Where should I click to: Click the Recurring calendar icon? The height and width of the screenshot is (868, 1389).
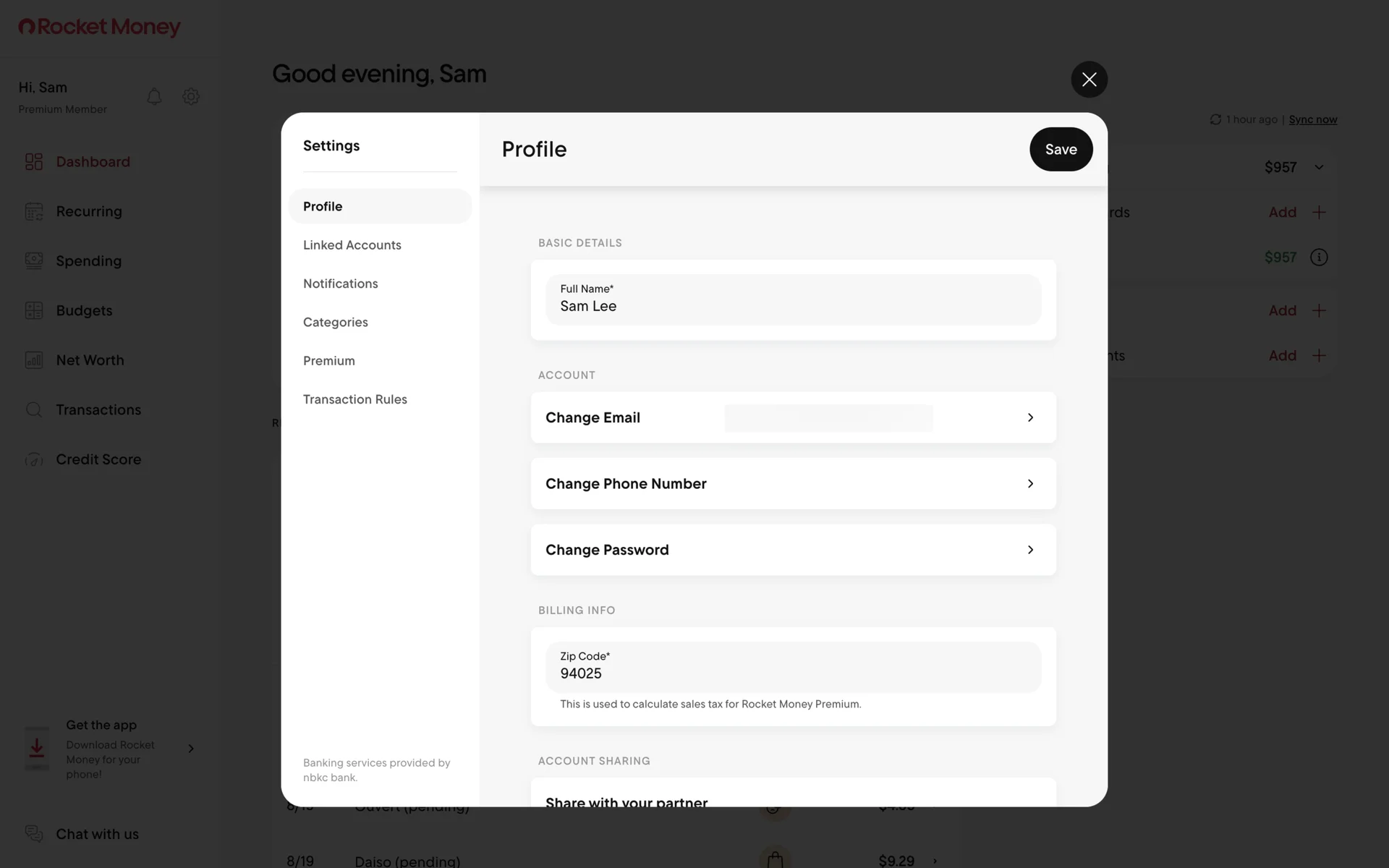coord(34,211)
